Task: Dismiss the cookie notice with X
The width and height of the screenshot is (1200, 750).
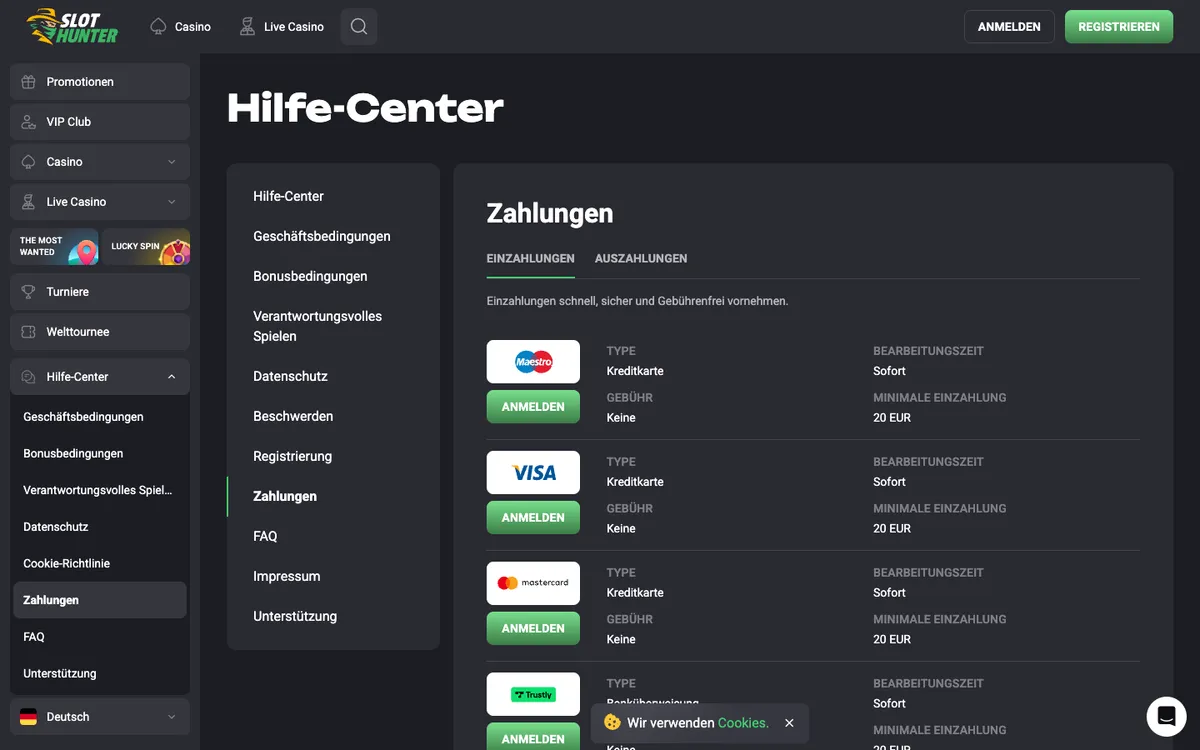Action: click(789, 723)
